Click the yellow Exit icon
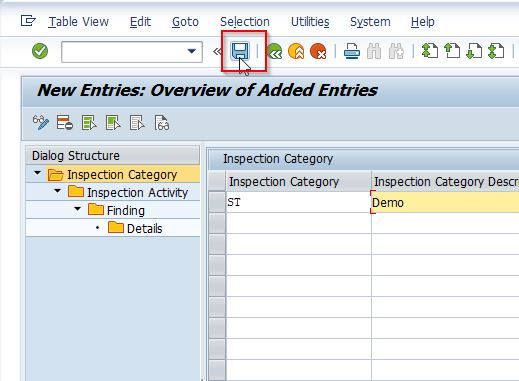This screenshot has width=519, height=381. [296, 51]
